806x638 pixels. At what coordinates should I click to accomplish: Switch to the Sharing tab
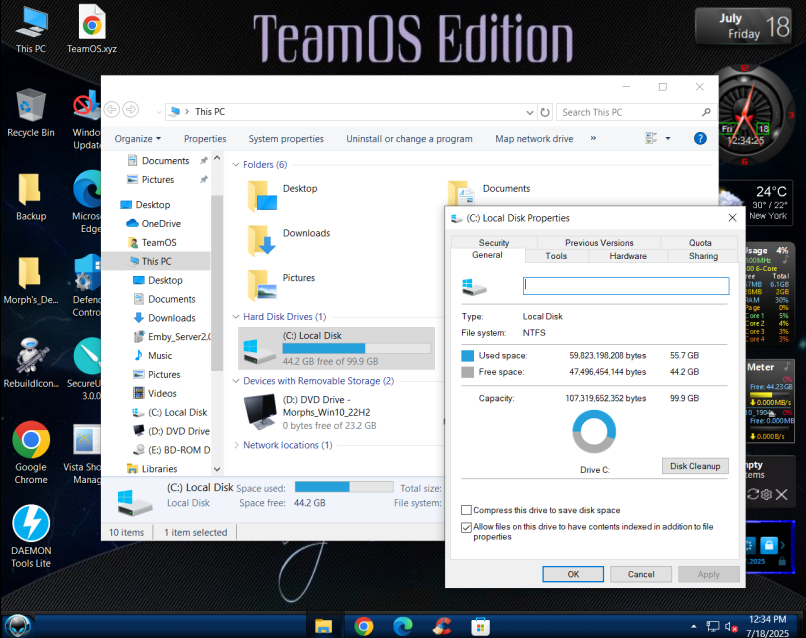[703, 256]
